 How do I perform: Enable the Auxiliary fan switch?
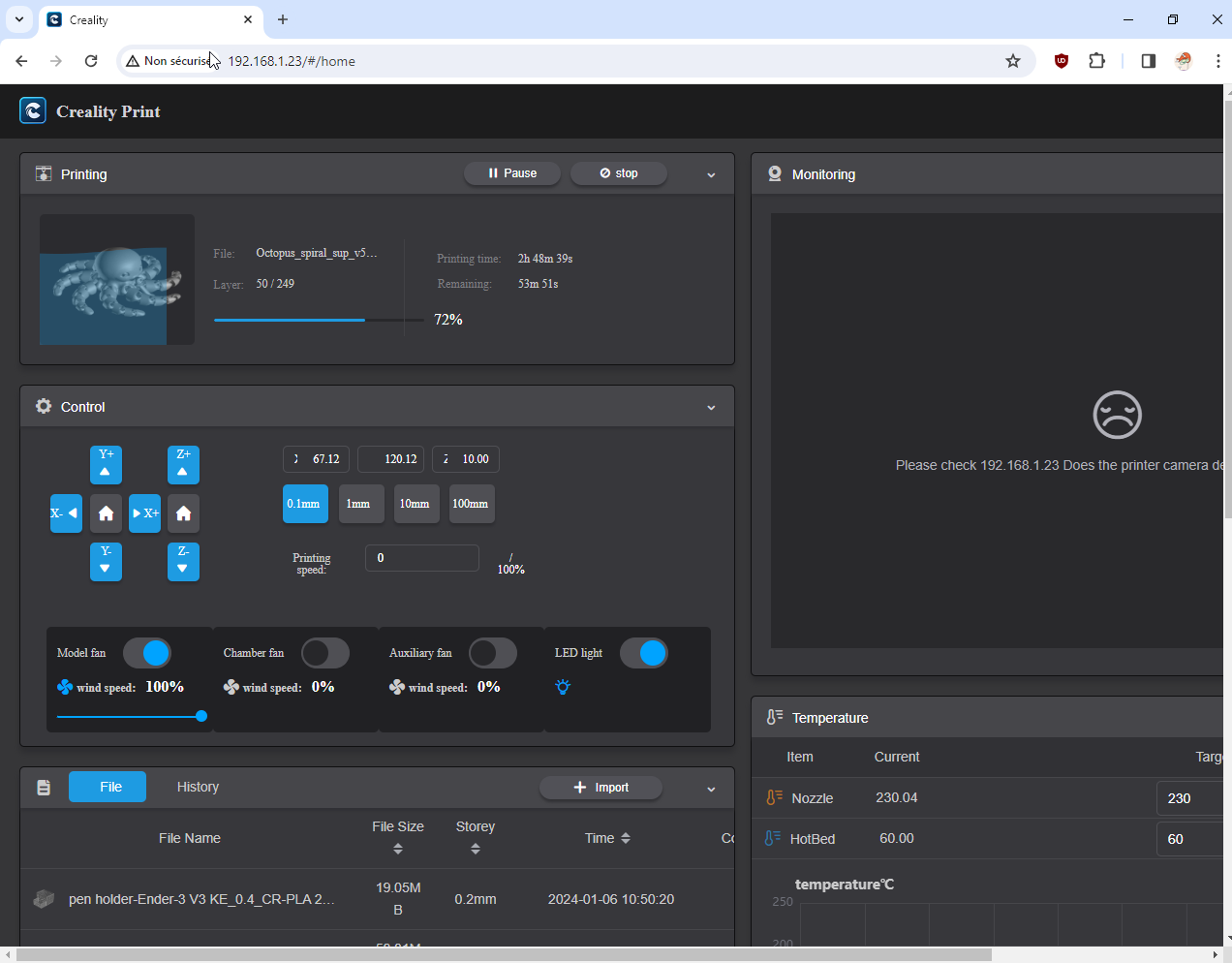[x=493, y=653]
